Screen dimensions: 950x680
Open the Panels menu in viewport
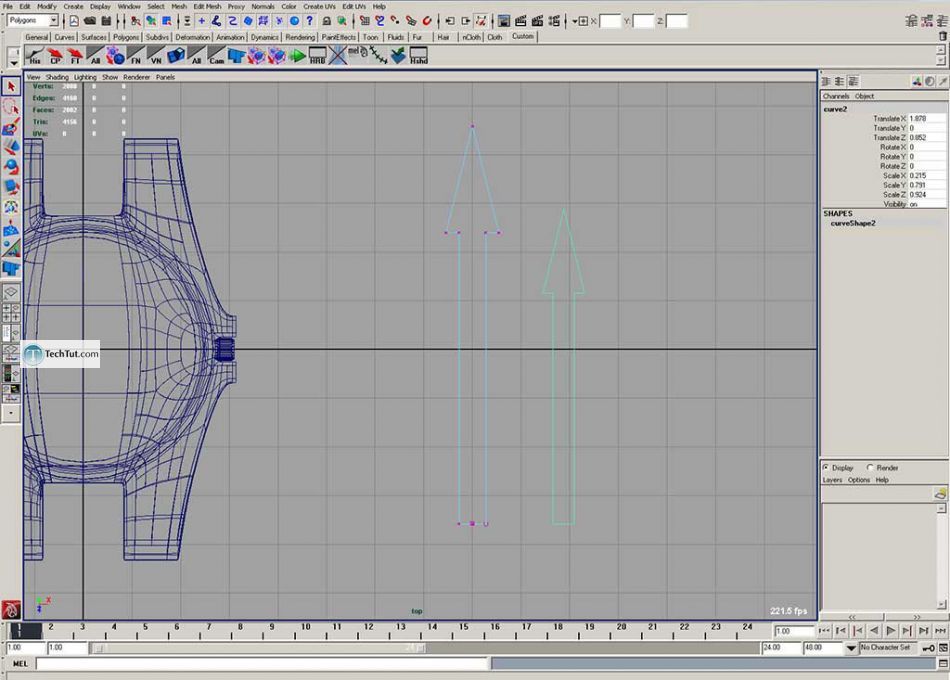165,77
